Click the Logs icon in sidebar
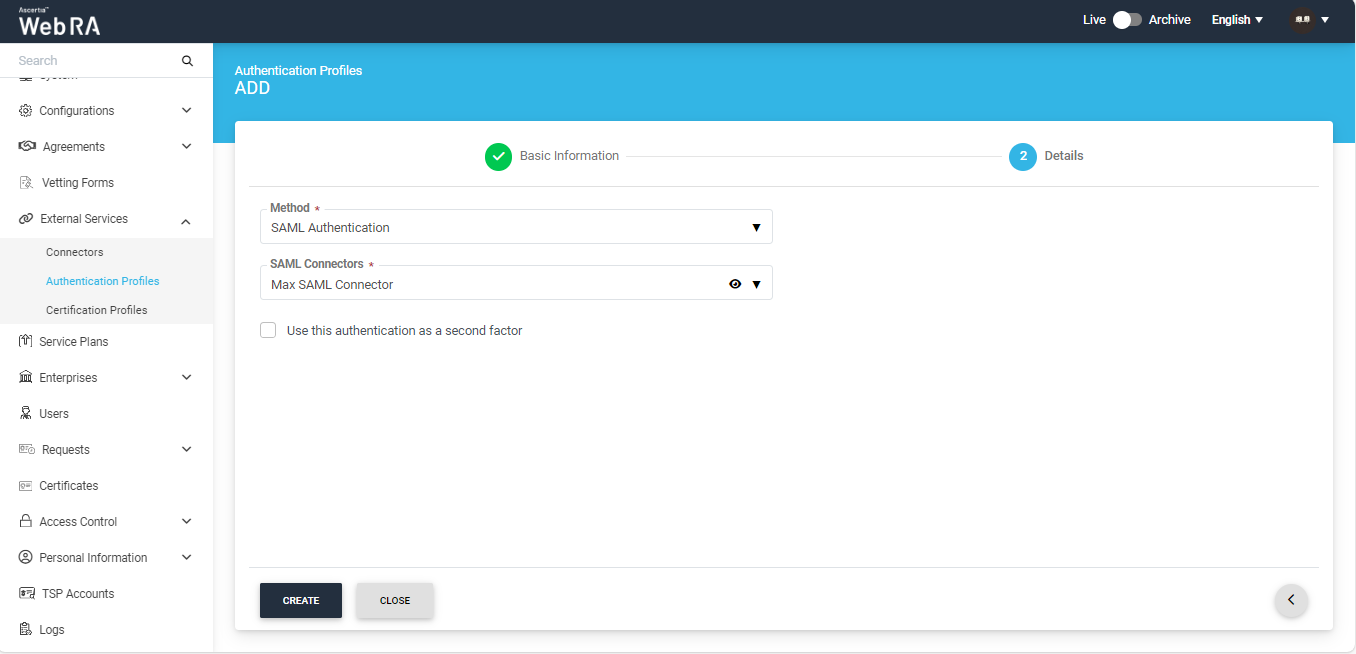Image resolution: width=1356 pixels, height=654 pixels. 26,630
